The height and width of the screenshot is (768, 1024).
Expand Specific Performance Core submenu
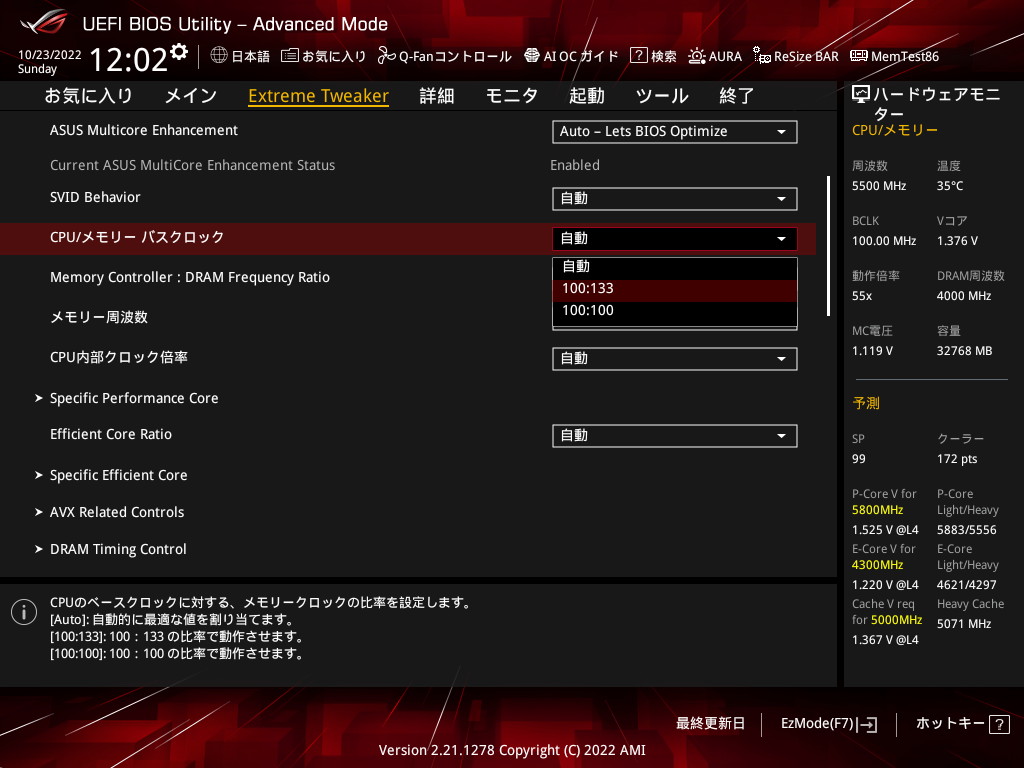134,398
